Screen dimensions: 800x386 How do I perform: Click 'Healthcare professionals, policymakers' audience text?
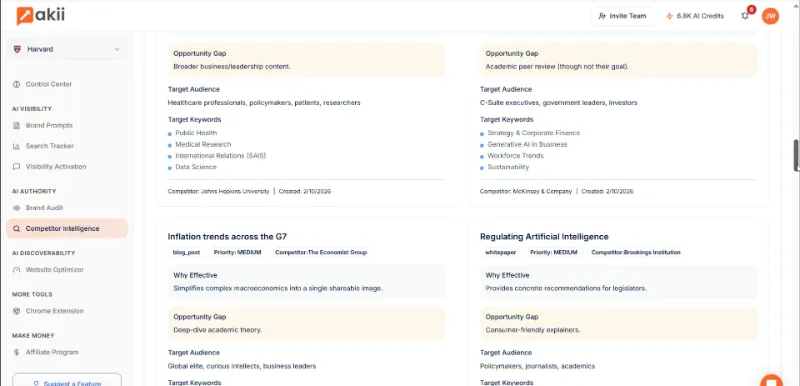(264, 102)
